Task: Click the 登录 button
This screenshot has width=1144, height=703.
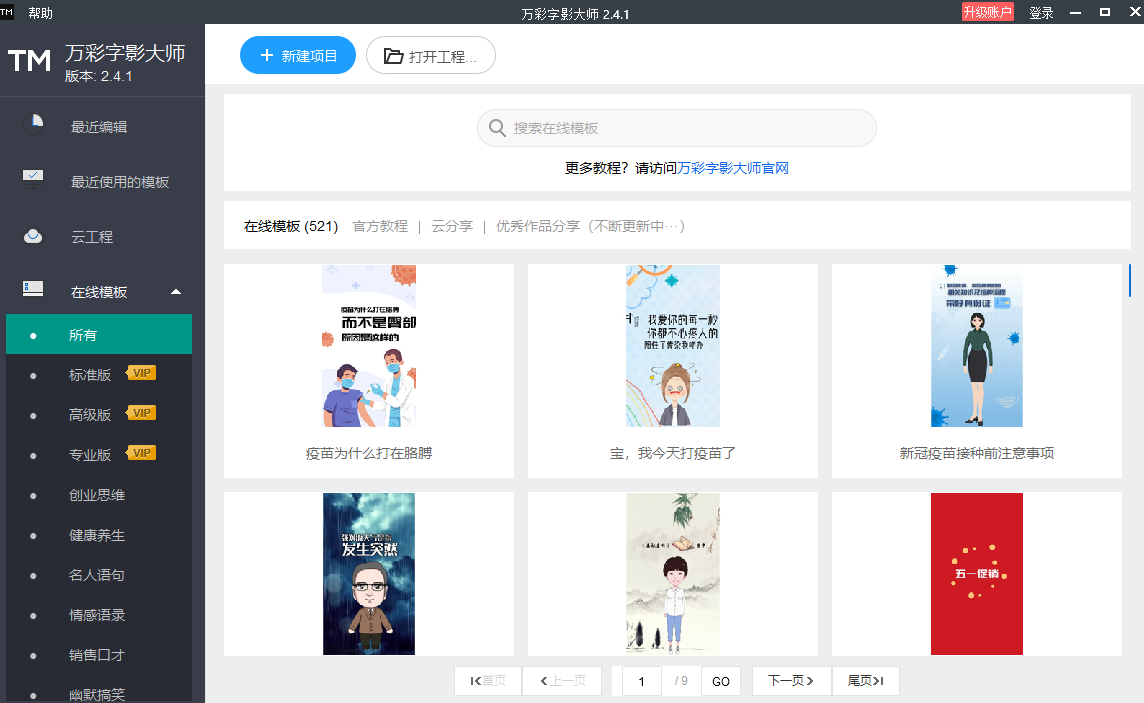Action: (x=1041, y=13)
